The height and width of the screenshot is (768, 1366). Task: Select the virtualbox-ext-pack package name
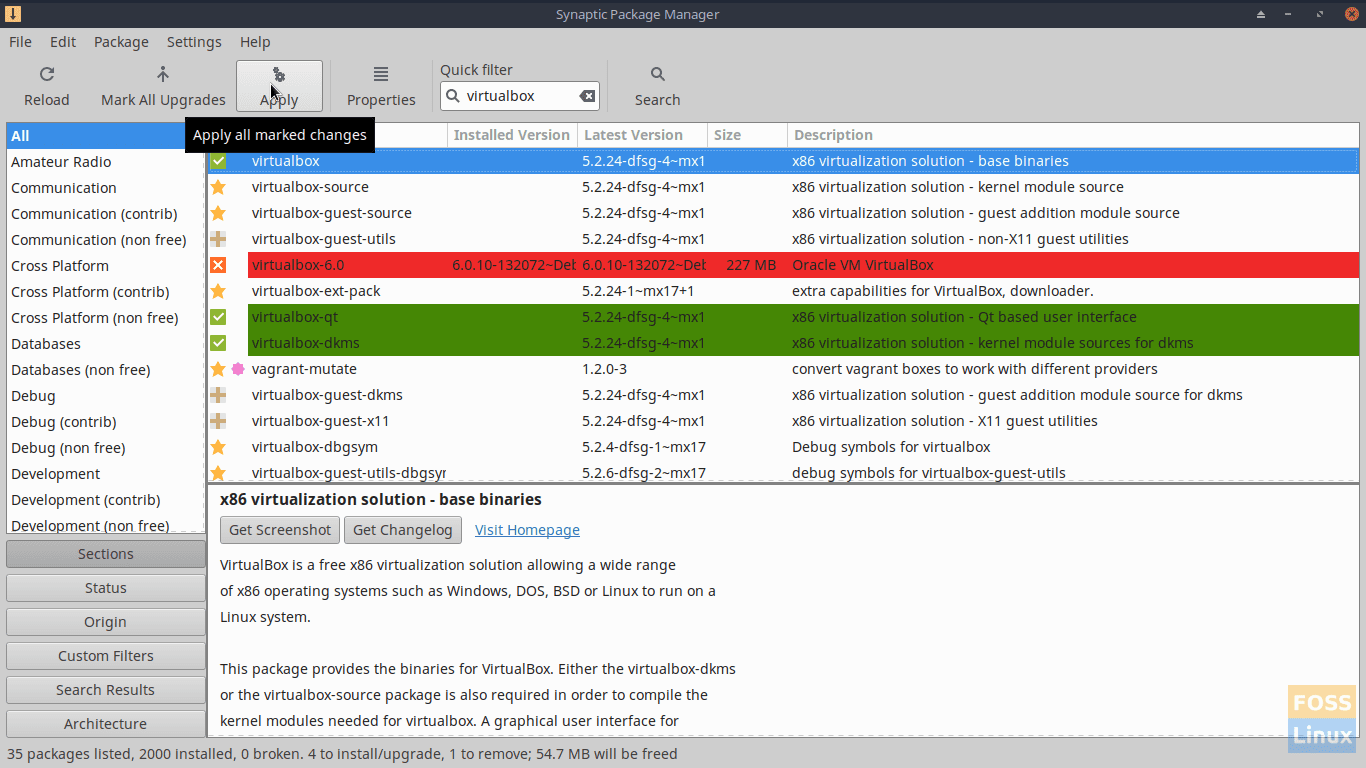316,291
